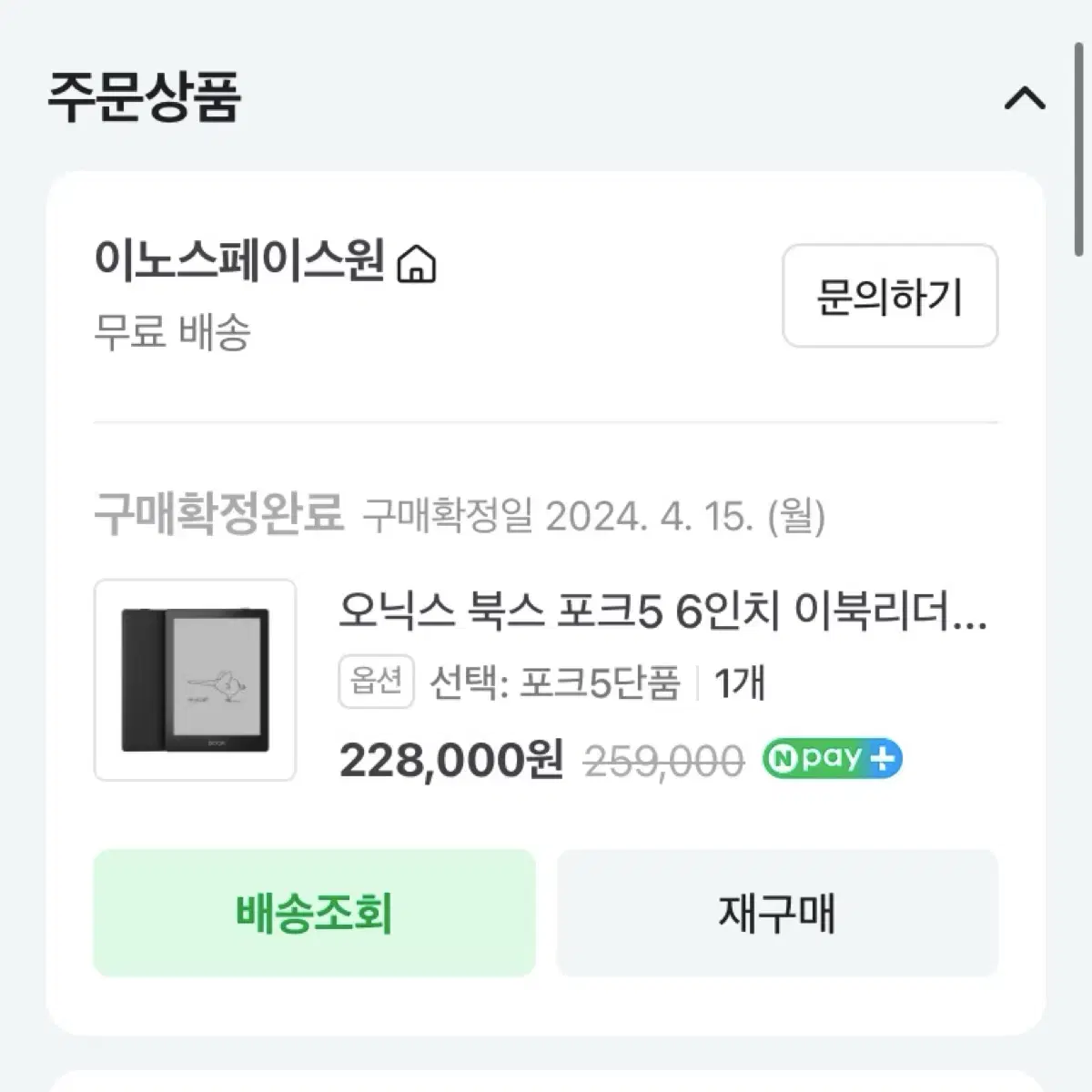
Task: Open the 오닉스 북스 포크5 product title
Action: 662,612
